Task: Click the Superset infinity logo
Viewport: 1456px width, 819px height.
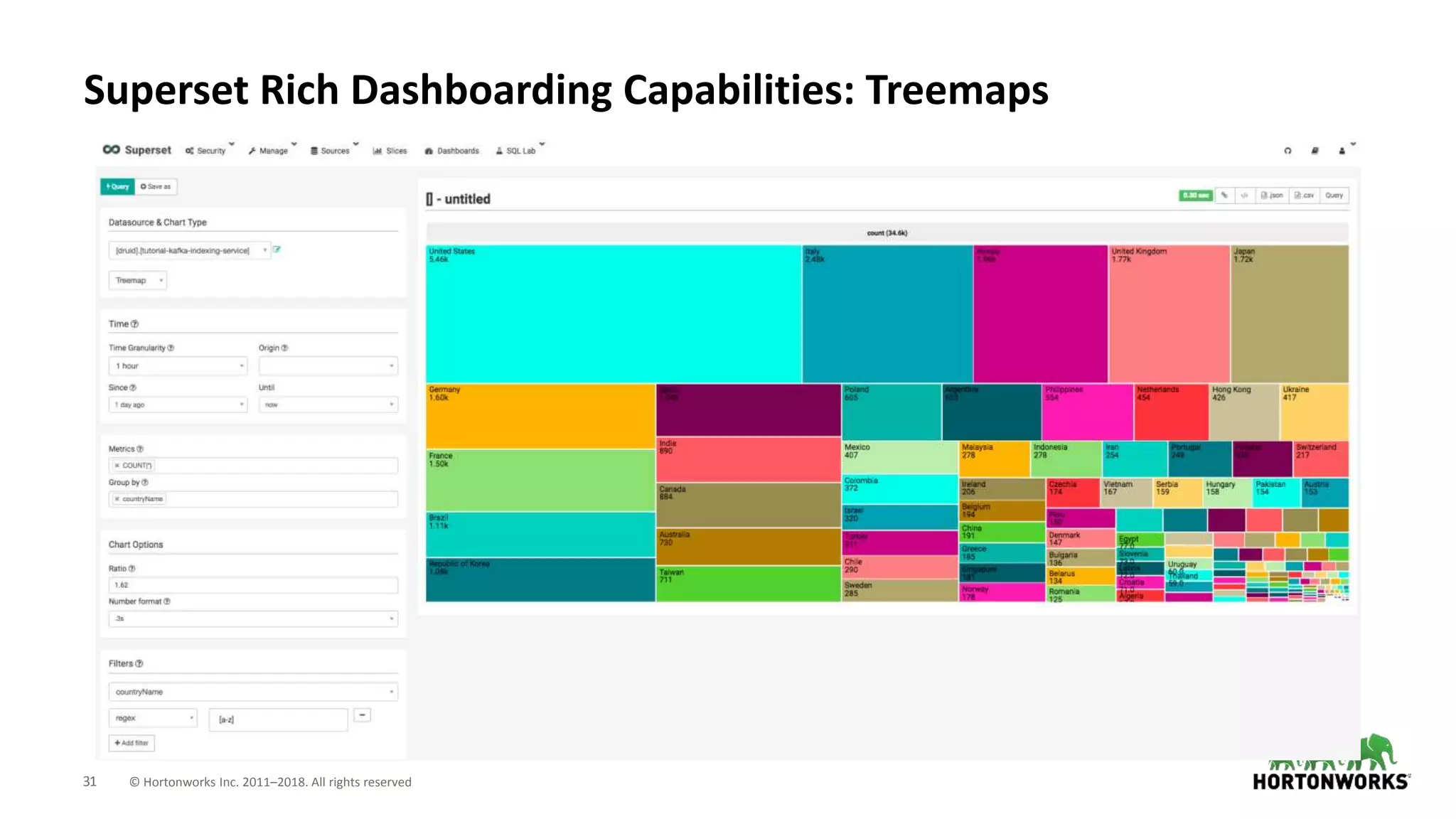Action: 112,150
